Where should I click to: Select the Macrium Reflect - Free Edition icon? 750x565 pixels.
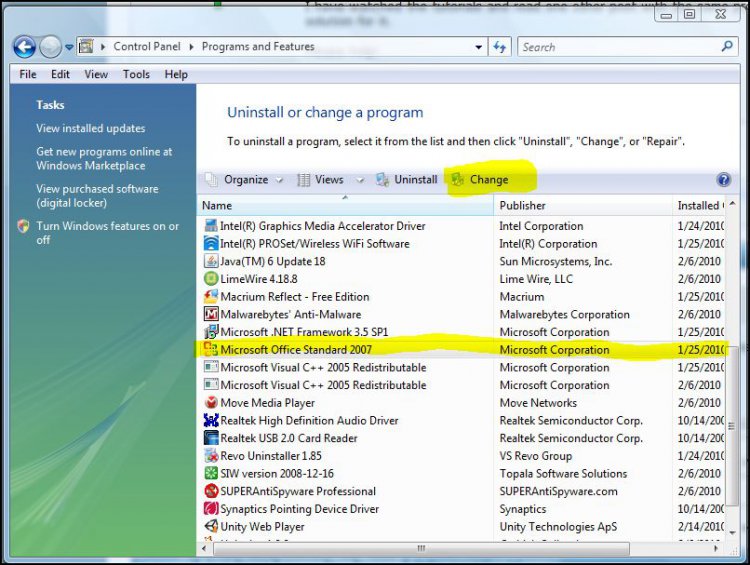(x=210, y=296)
